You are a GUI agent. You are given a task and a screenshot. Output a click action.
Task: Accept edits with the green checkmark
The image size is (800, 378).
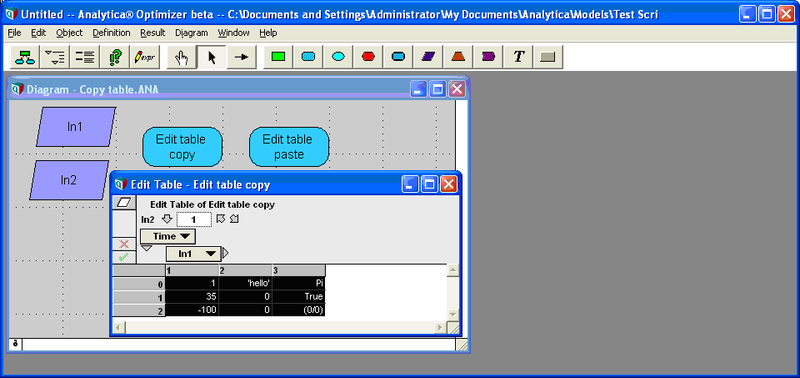124,257
